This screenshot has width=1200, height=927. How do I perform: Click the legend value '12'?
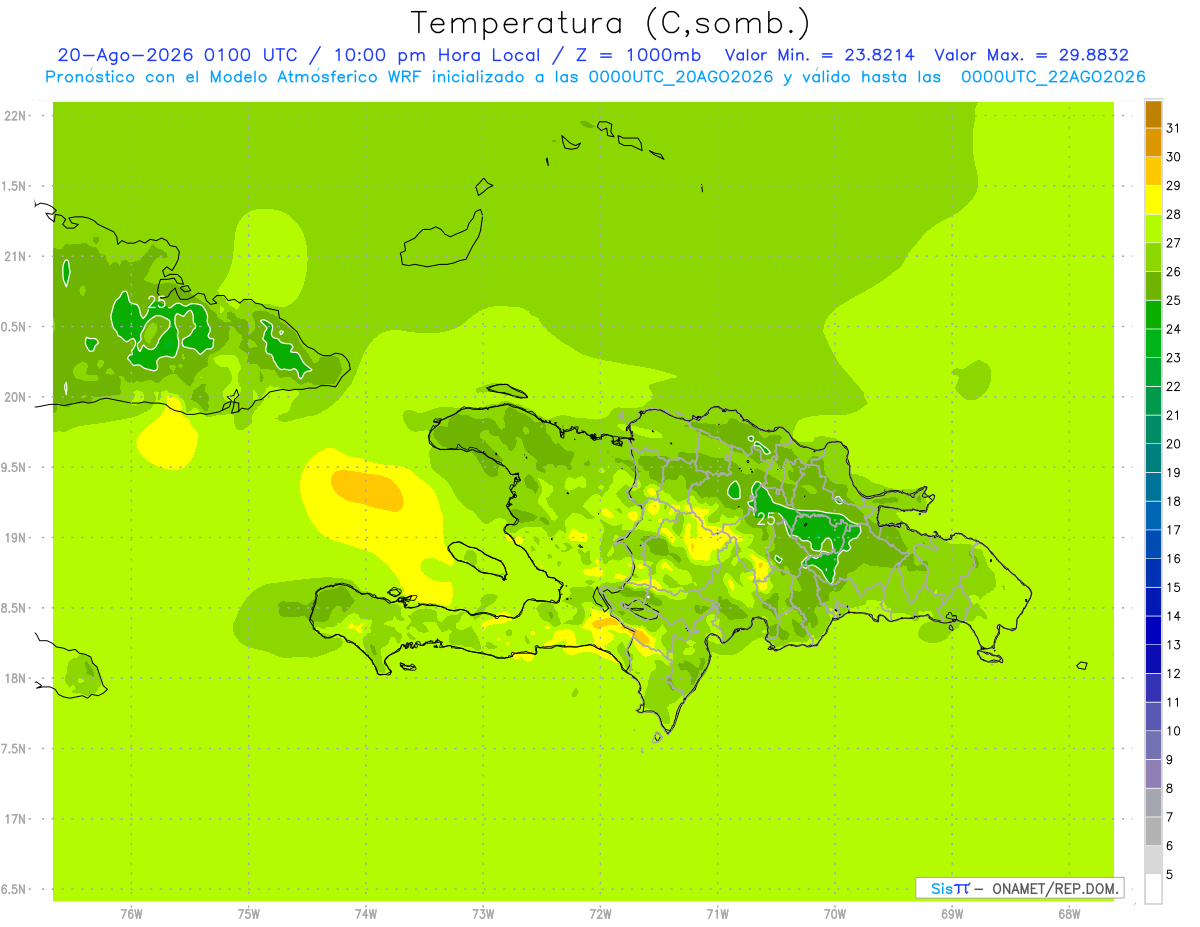pos(1173,674)
